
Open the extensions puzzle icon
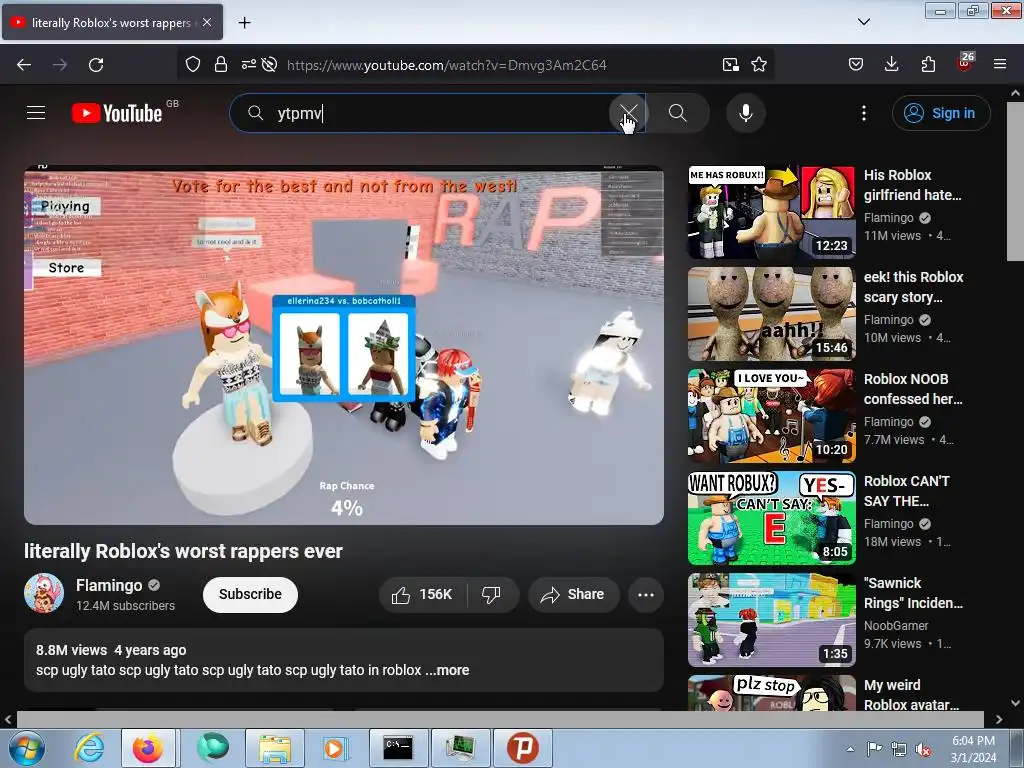coord(928,64)
